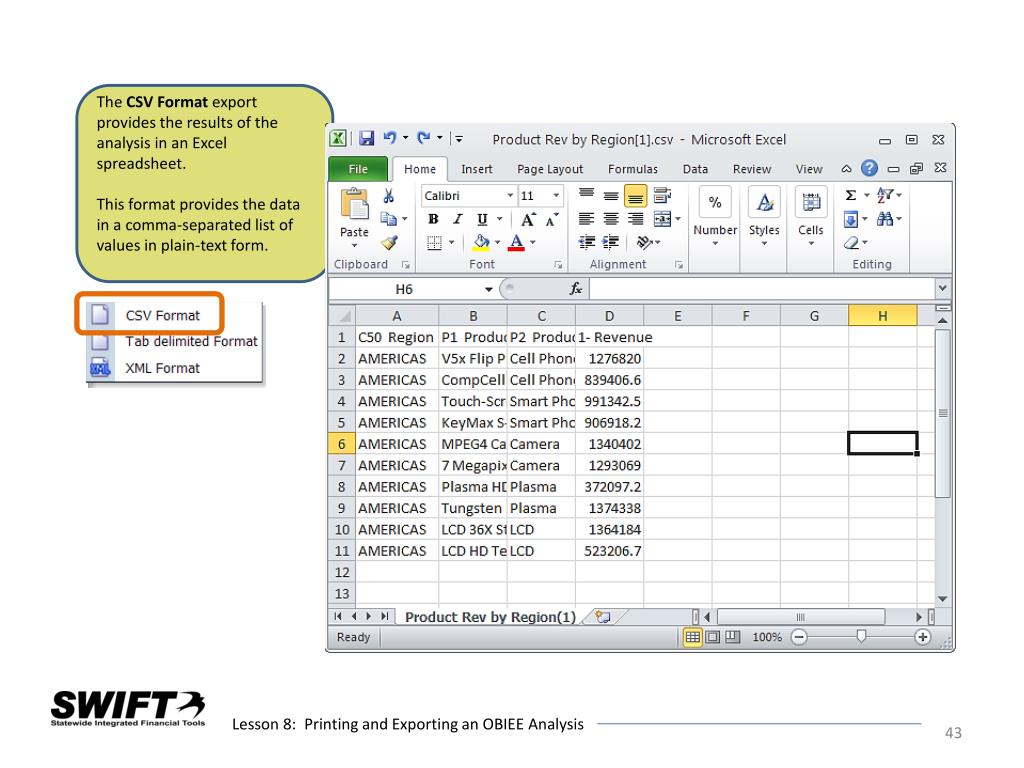Adjust the zoom slider handle
1024x768 pixels.
pyautogui.click(x=861, y=636)
